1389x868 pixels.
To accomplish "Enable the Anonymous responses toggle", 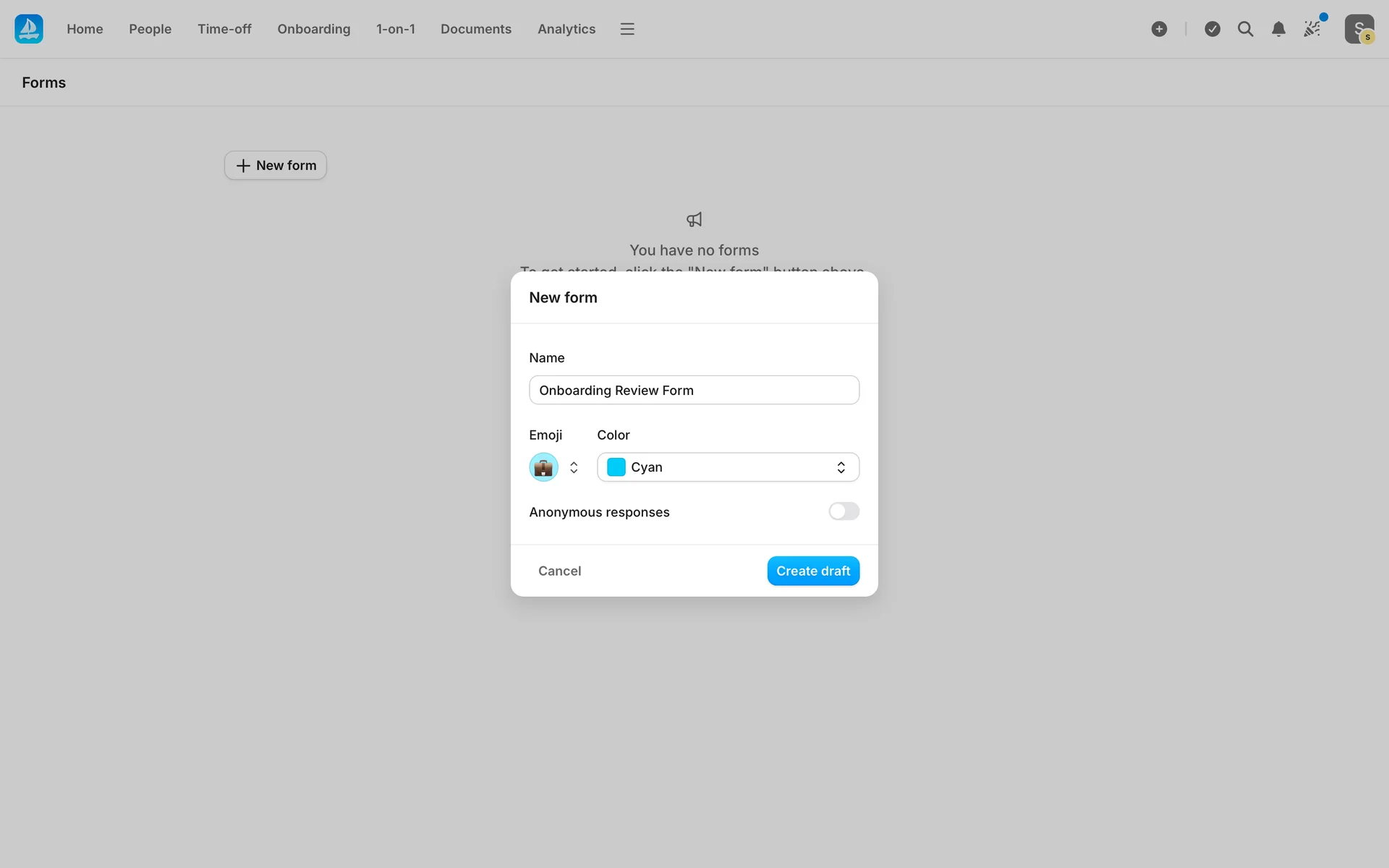I will coord(844,511).
